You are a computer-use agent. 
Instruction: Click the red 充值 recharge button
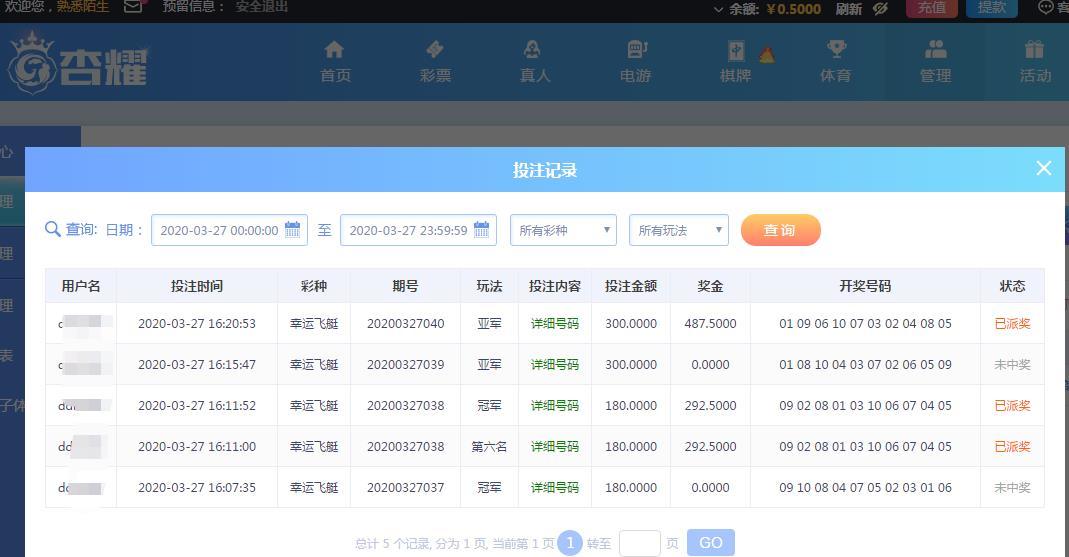(x=931, y=7)
